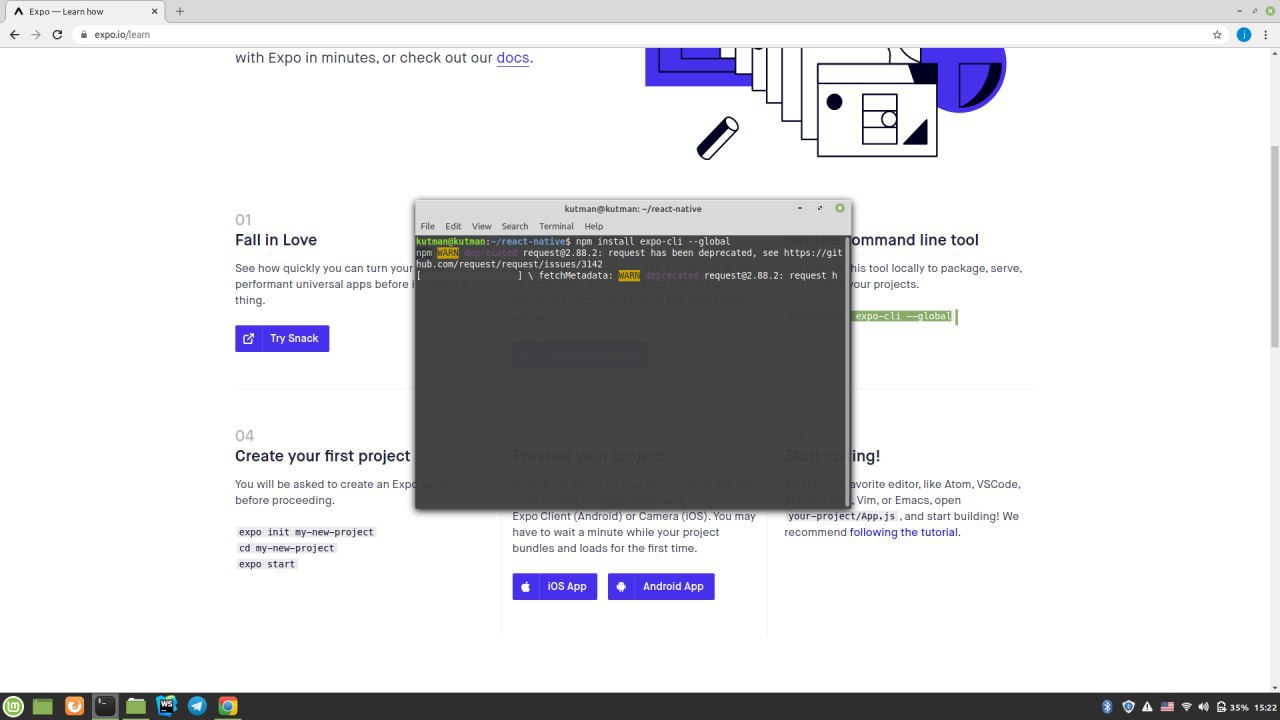Viewport: 1280px width, 720px height.
Task: Go forward in Chrome
Action: 36,34
